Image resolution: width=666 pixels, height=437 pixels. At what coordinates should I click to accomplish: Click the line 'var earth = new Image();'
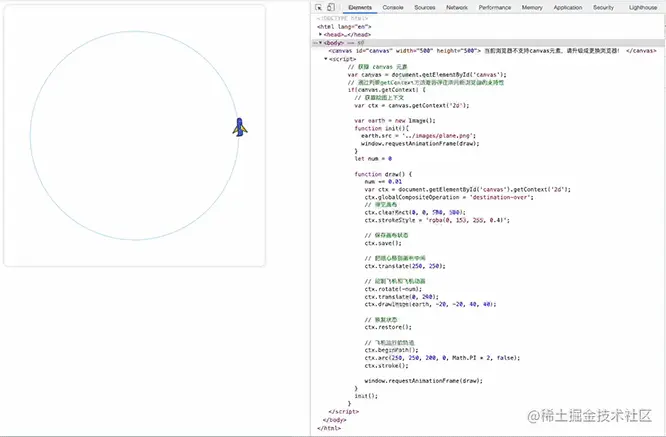click(x=395, y=121)
